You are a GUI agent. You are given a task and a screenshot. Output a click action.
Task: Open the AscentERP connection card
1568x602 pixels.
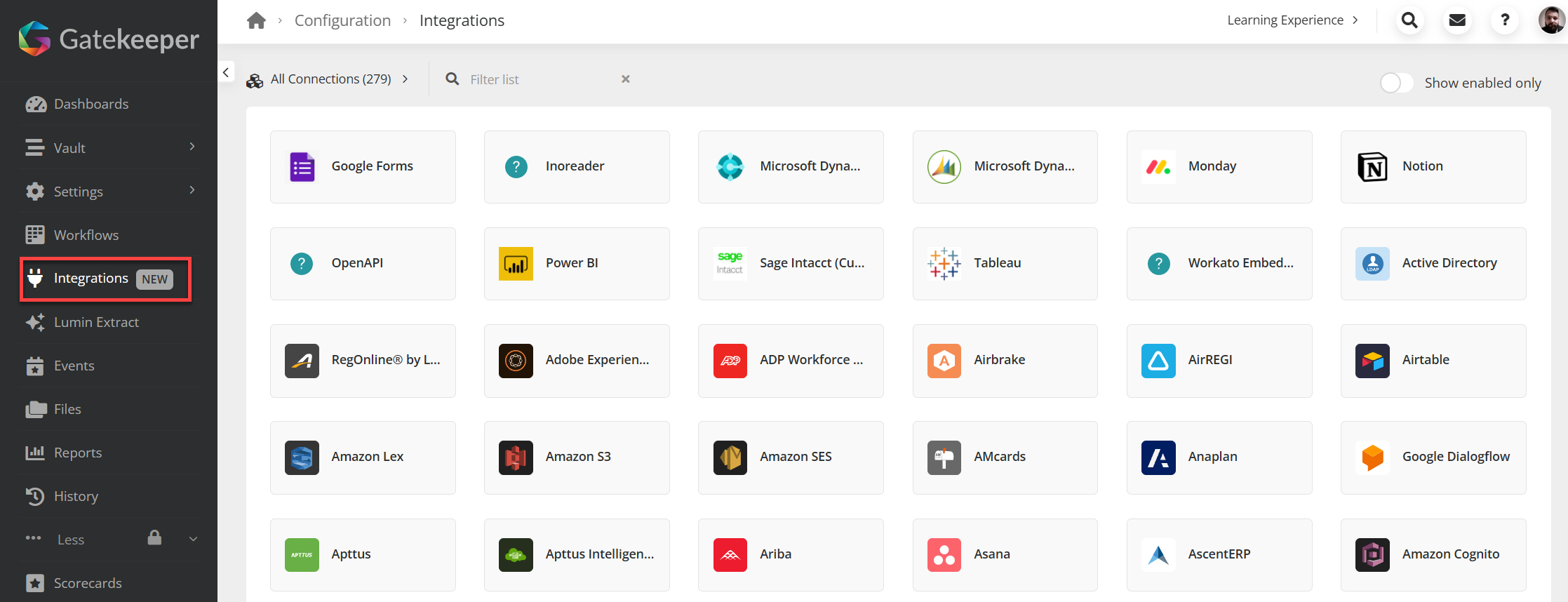point(1219,555)
